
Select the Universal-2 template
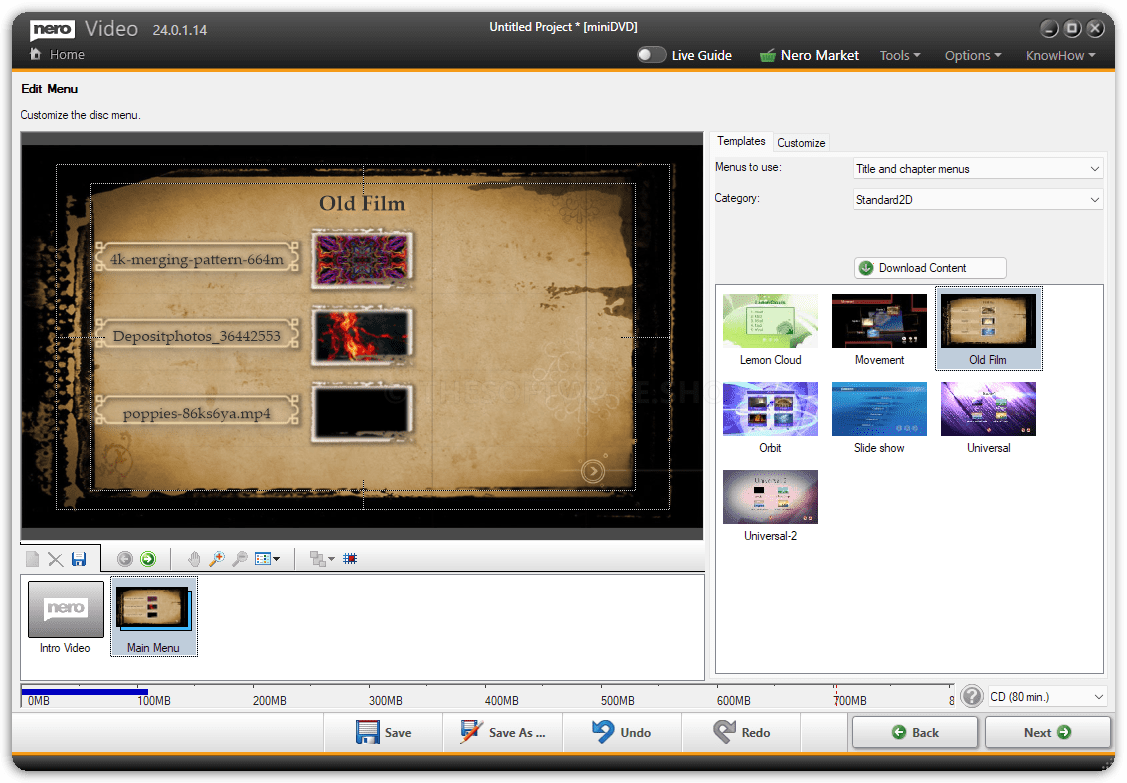pos(770,505)
